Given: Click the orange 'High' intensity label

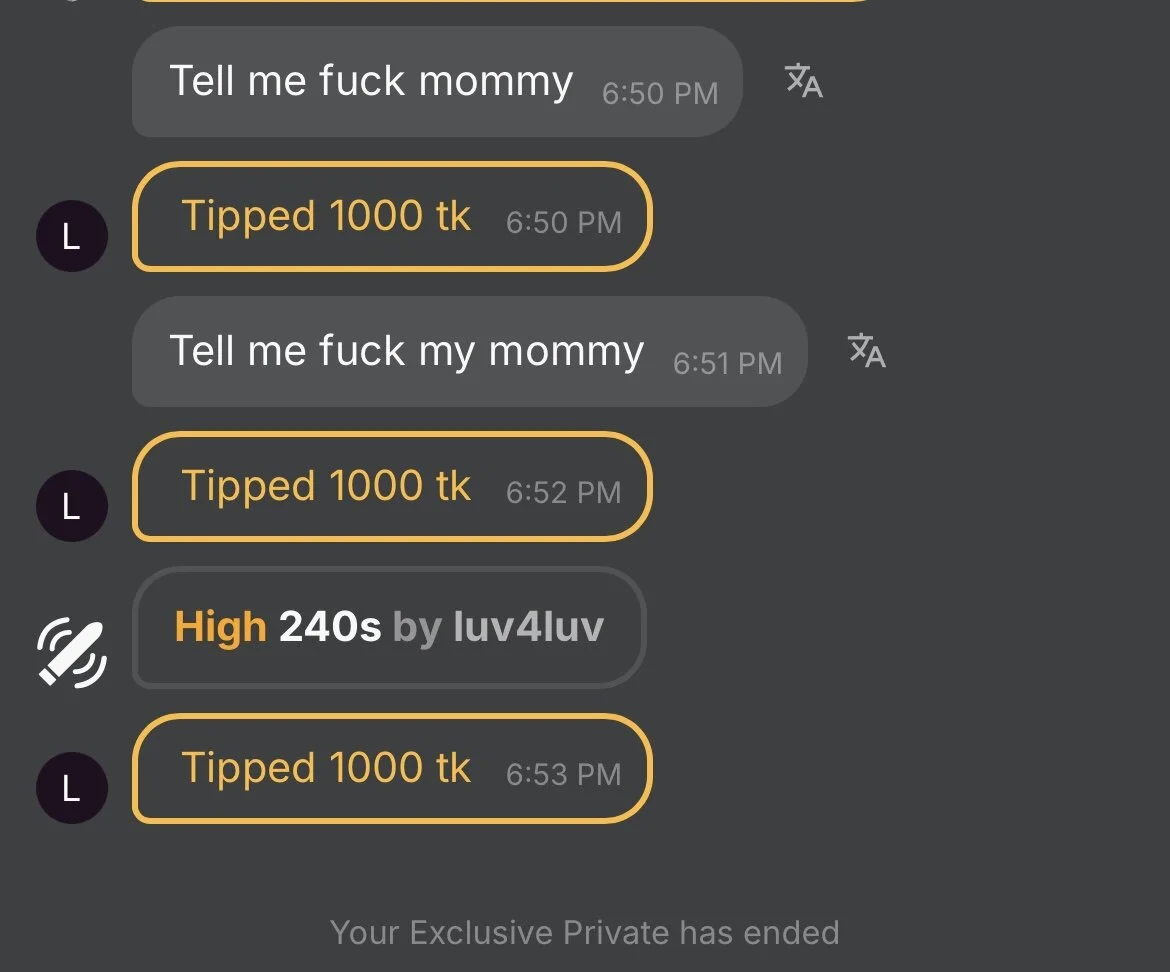Looking at the screenshot, I should tap(220, 628).
